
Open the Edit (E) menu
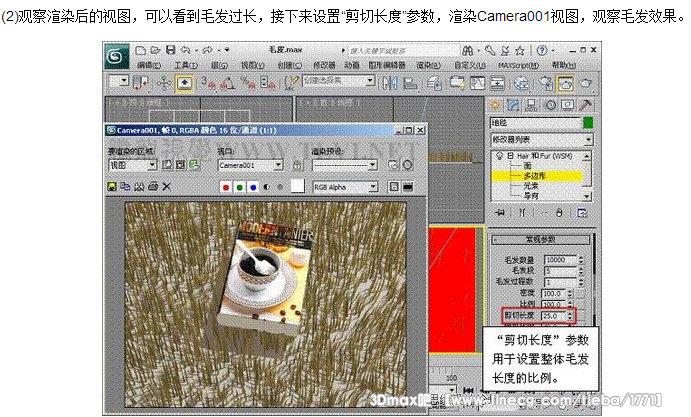(149, 65)
